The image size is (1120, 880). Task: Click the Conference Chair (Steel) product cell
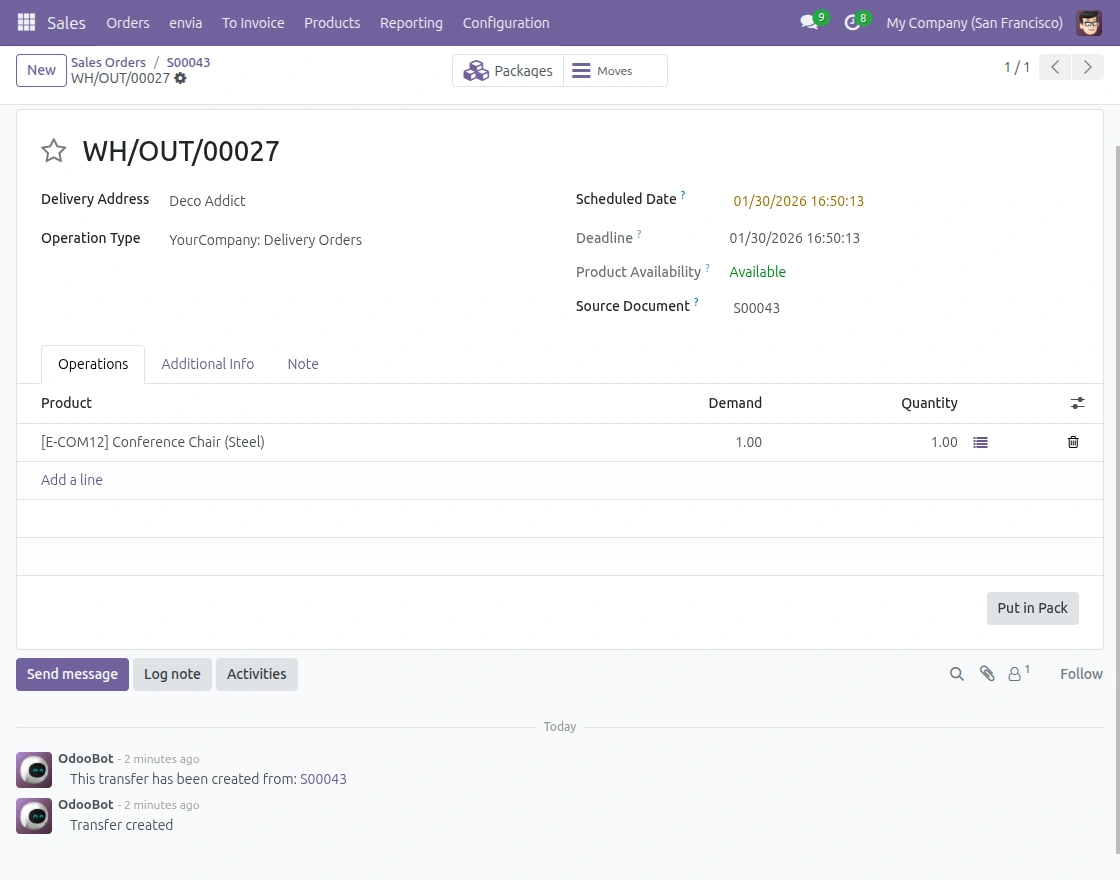153,442
